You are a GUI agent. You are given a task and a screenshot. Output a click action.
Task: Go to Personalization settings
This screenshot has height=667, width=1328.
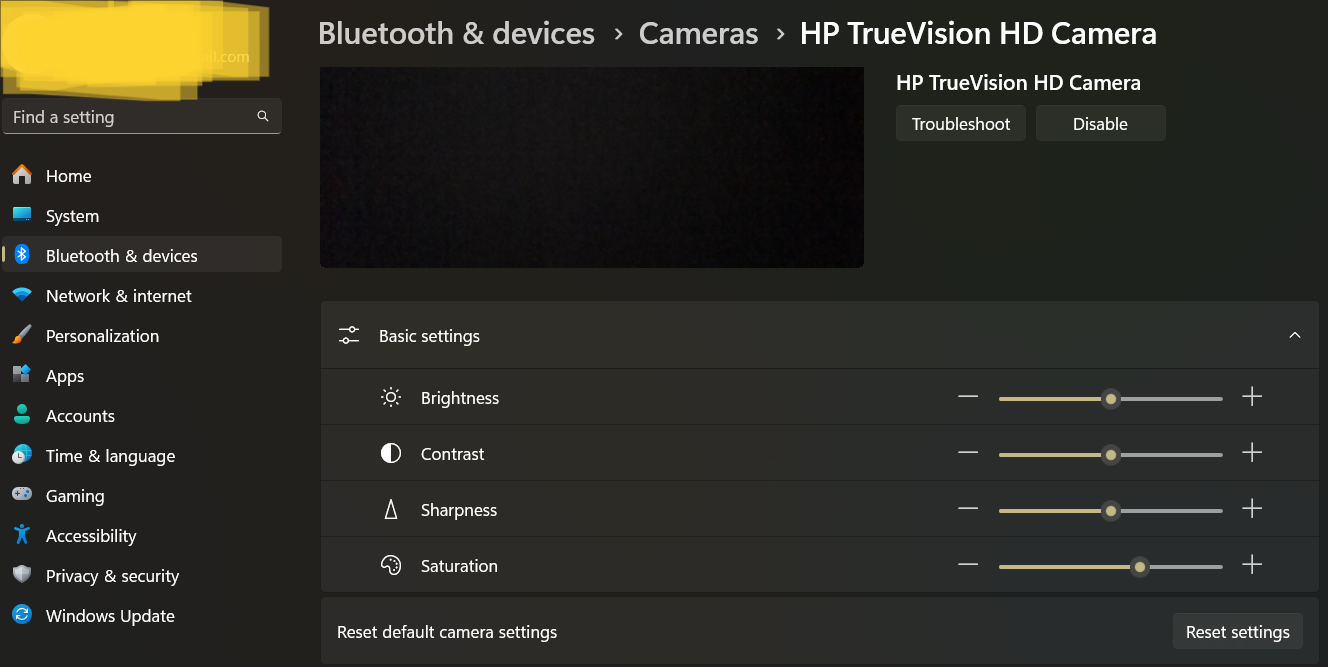142,336
